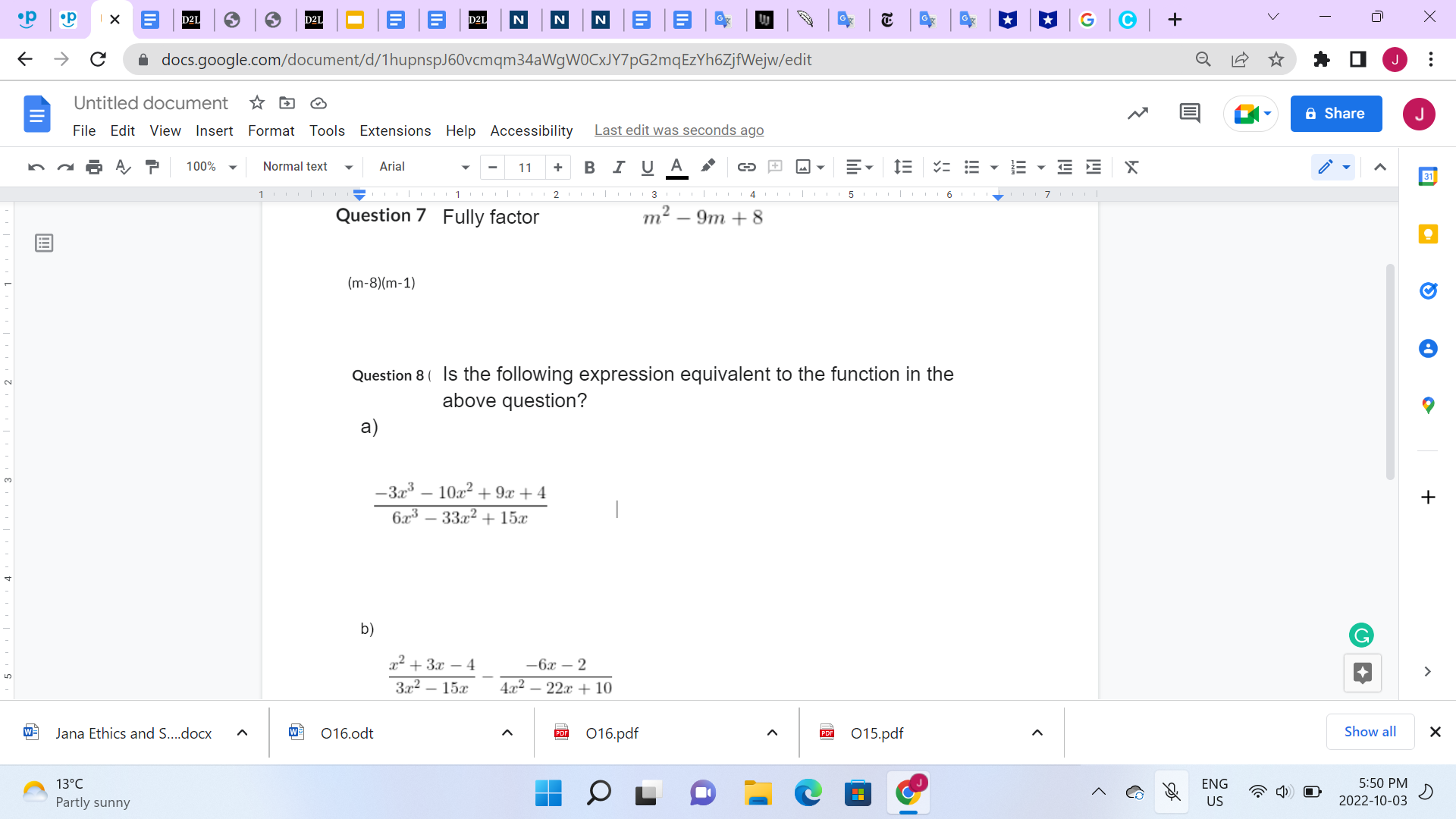Open the Extensions menu
This screenshot has width=1456, height=819.
[394, 130]
